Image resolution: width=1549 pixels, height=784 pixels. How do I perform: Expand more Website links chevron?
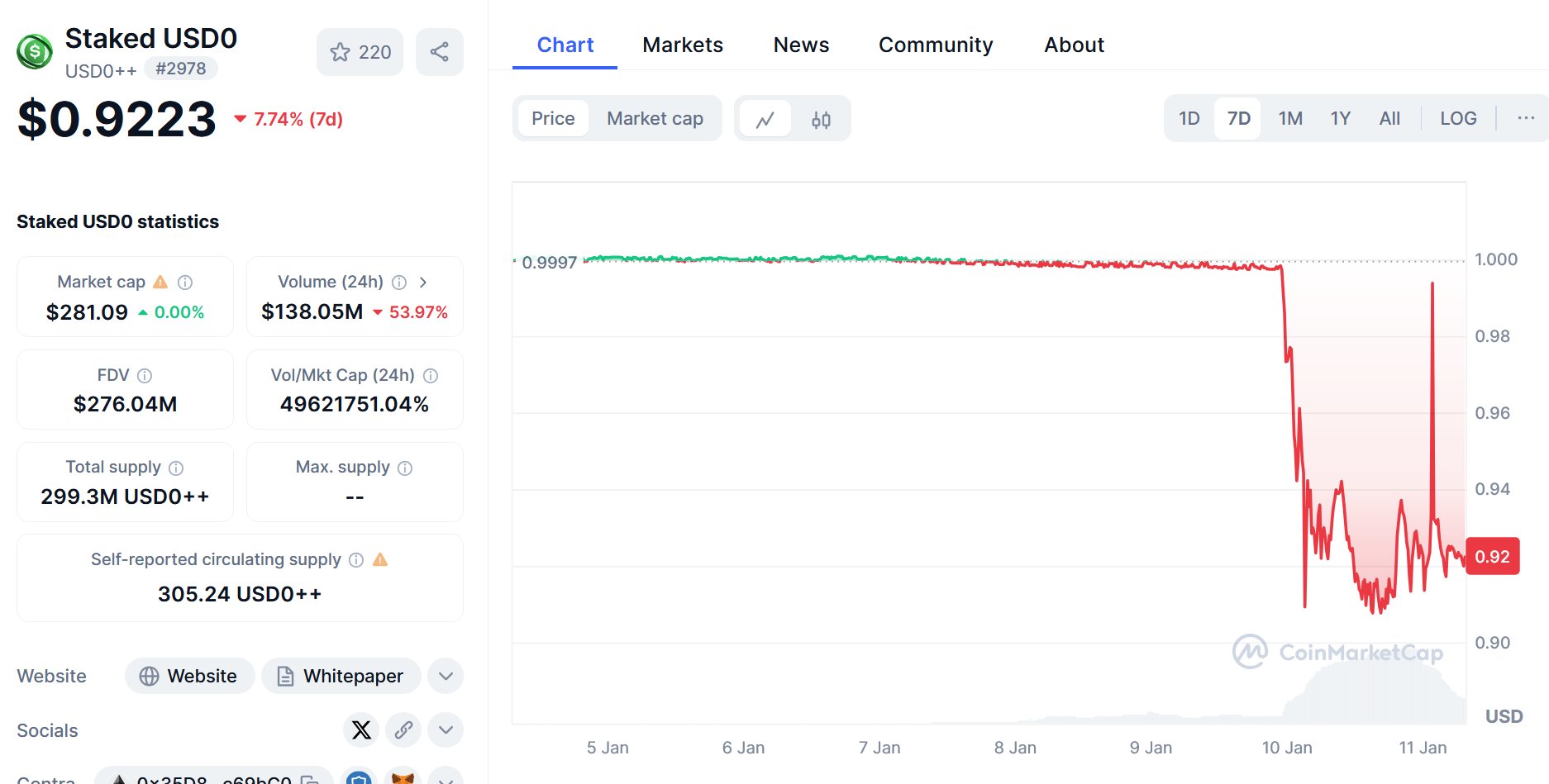pyautogui.click(x=446, y=676)
